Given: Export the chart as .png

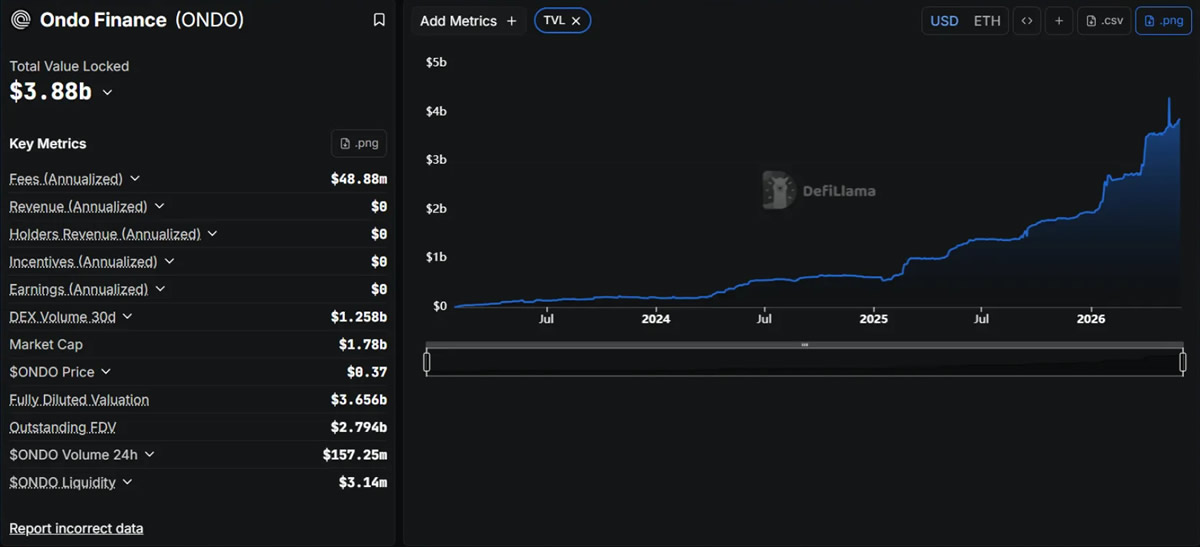Looking at the screenshot, I should [1163, 21].
